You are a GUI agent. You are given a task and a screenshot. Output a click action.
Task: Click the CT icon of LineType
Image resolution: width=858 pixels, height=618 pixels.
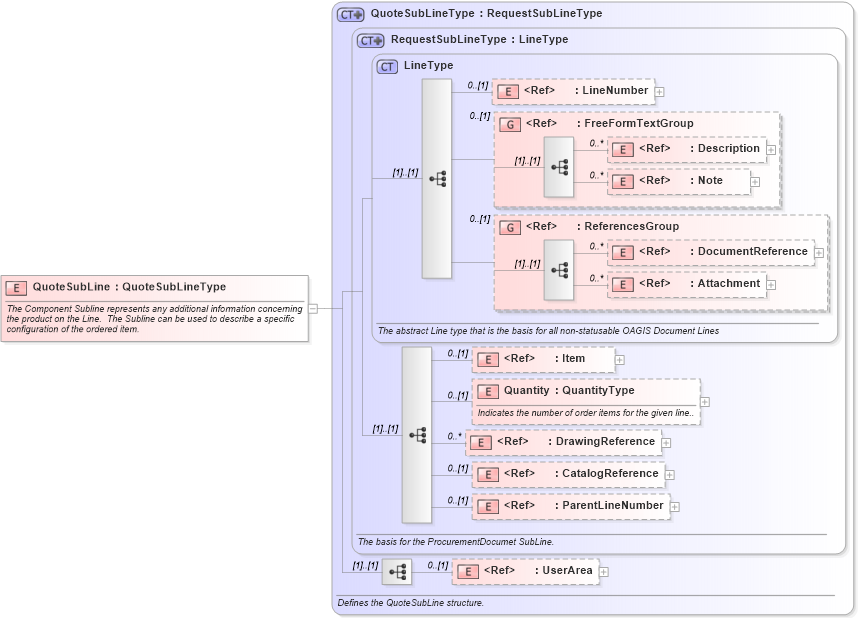(x=386, y=65)
